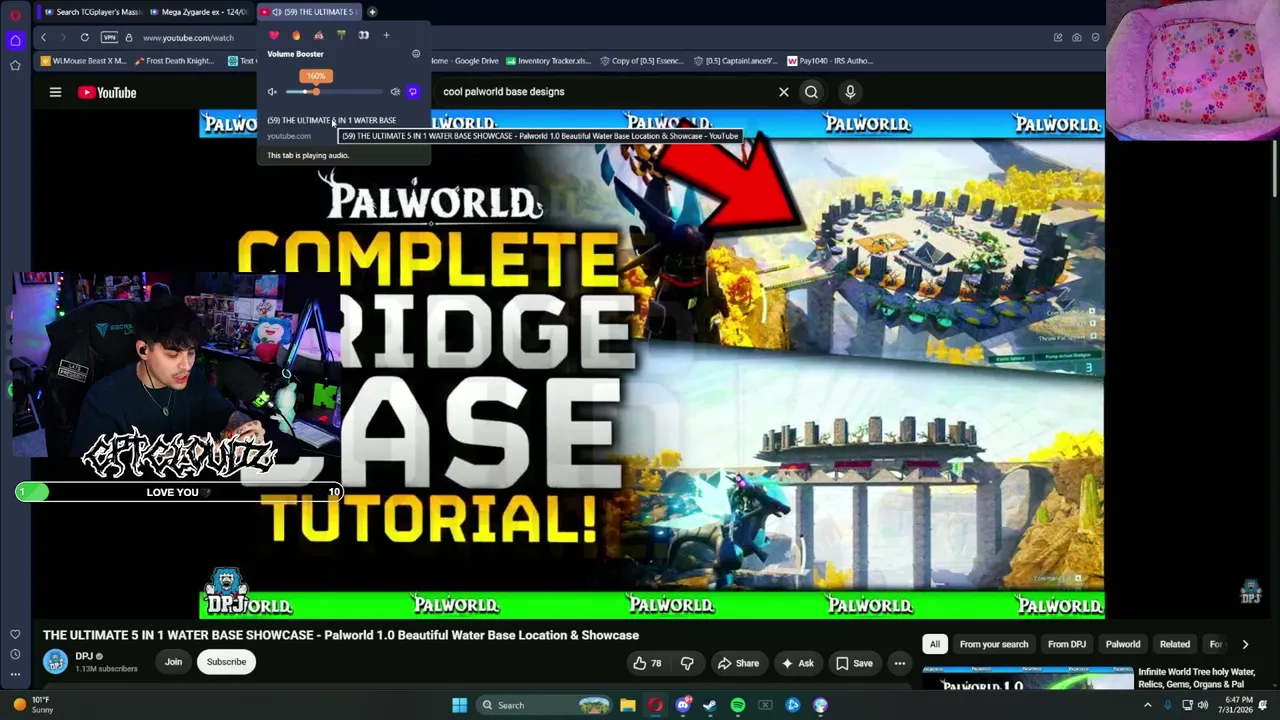The height and width of the screenshot is (720, 1280).
Task: Open the weather widget showing Sunny
Action: click(32, 705)
